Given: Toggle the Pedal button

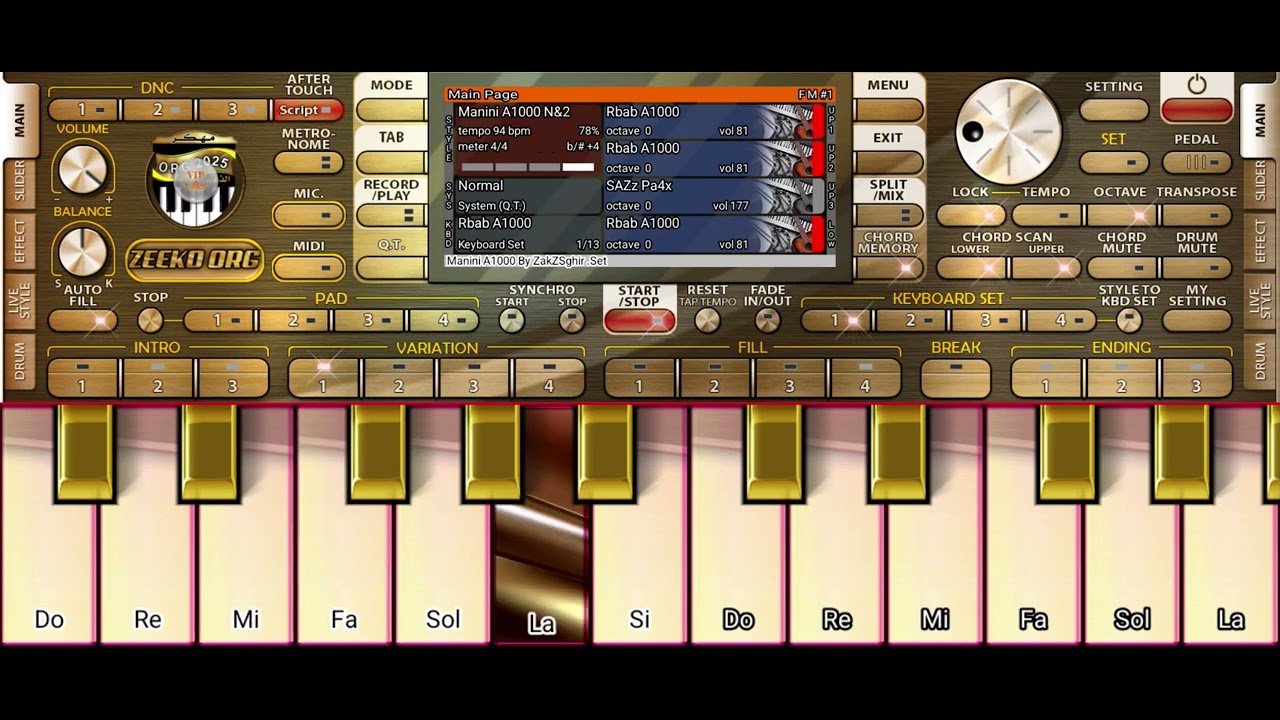Looking at the screenshot, I should pos(1197,162).
